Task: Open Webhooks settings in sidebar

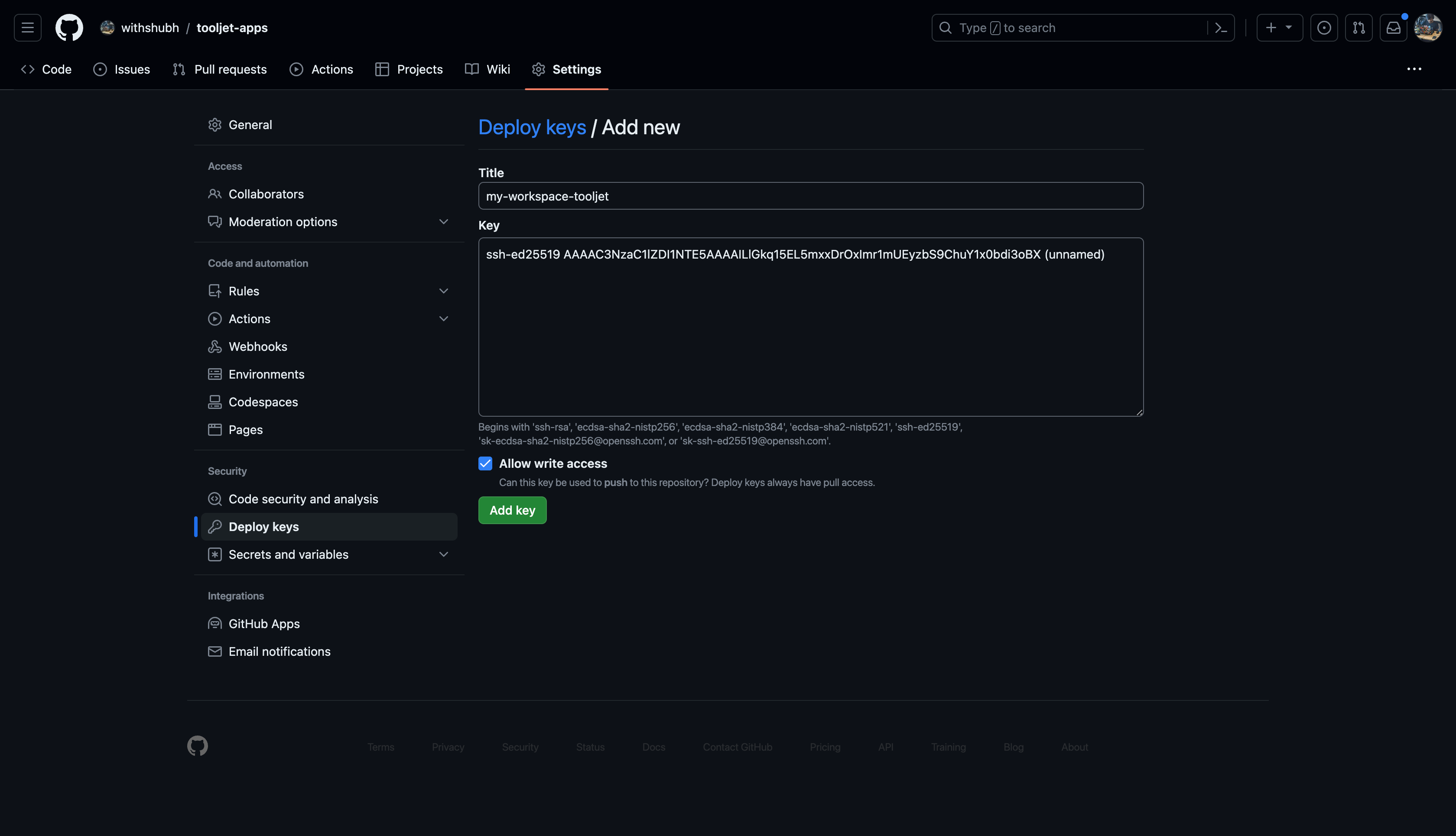Action: click(258, 346)
